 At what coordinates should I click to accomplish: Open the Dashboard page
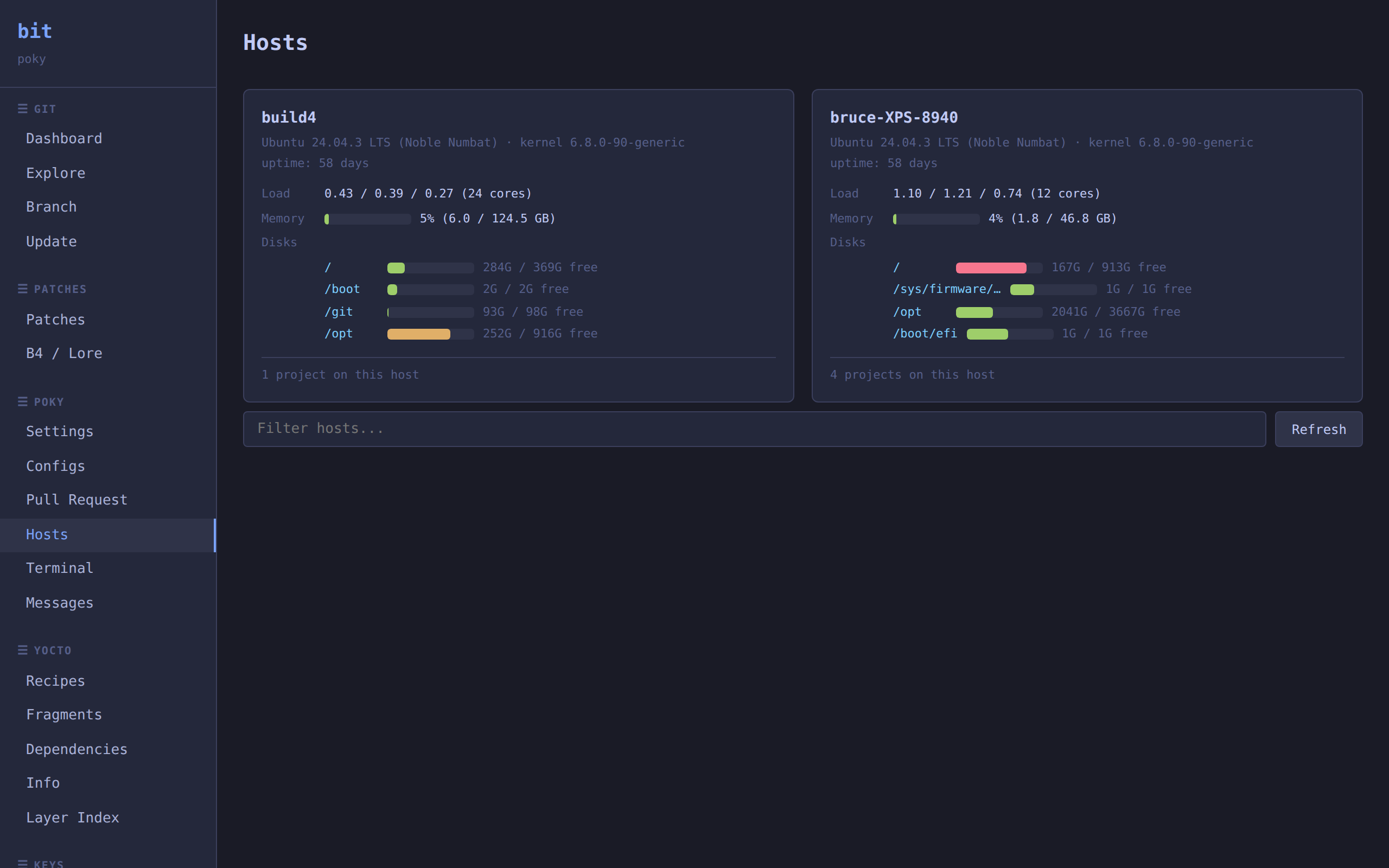(108, 138)
